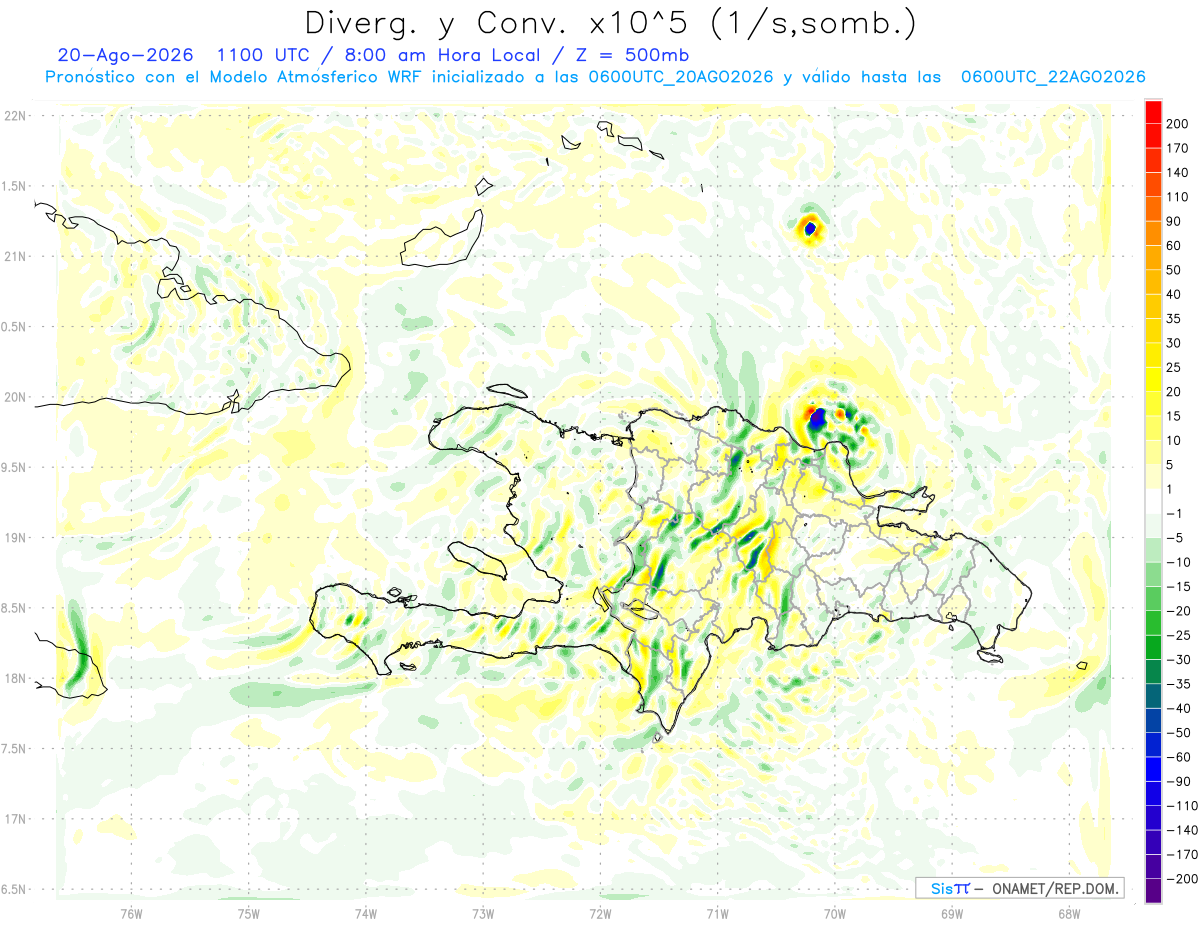This screenshot has width=1200, height=927.
Task: Click the '20N' latitude label
Action: (x=14, y=397)
